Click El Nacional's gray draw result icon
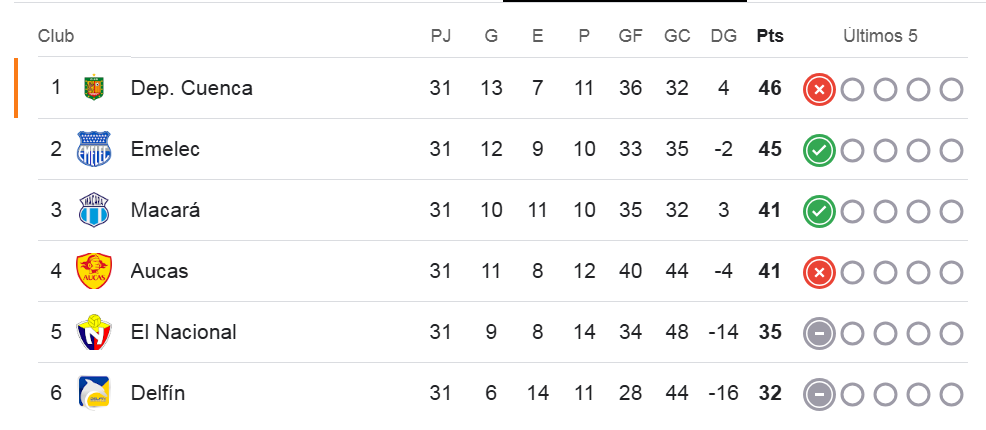Screen dimensions: 986x430 tap(819, 333)
